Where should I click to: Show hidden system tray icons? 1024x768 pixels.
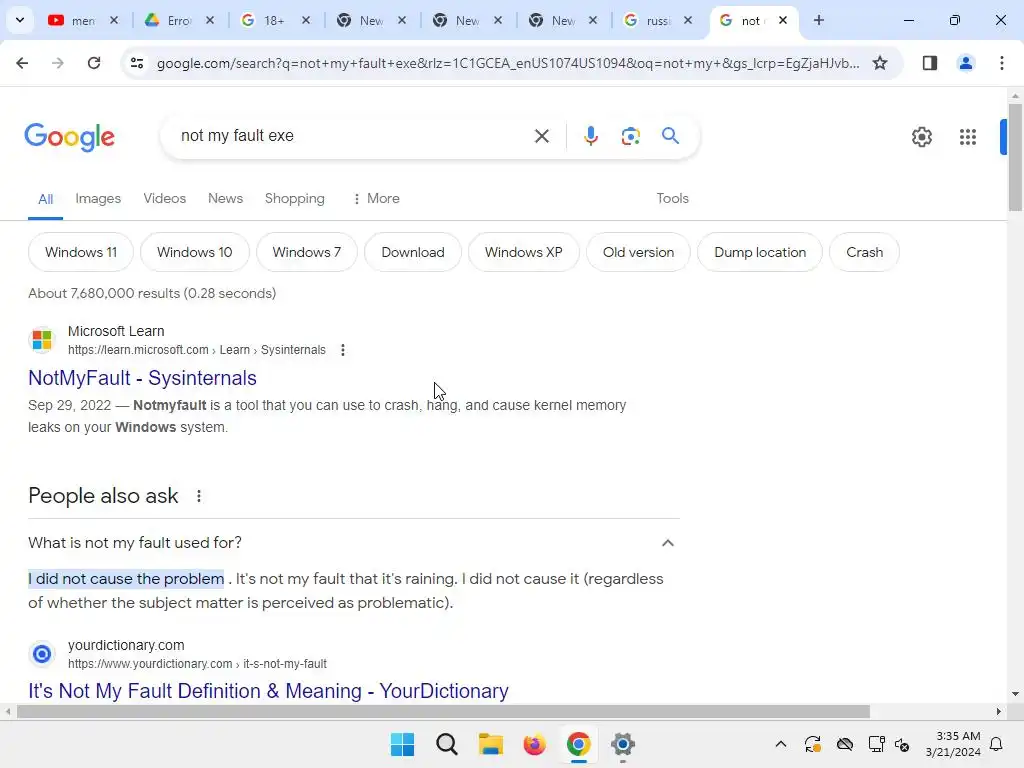click(x=780, y=744)
